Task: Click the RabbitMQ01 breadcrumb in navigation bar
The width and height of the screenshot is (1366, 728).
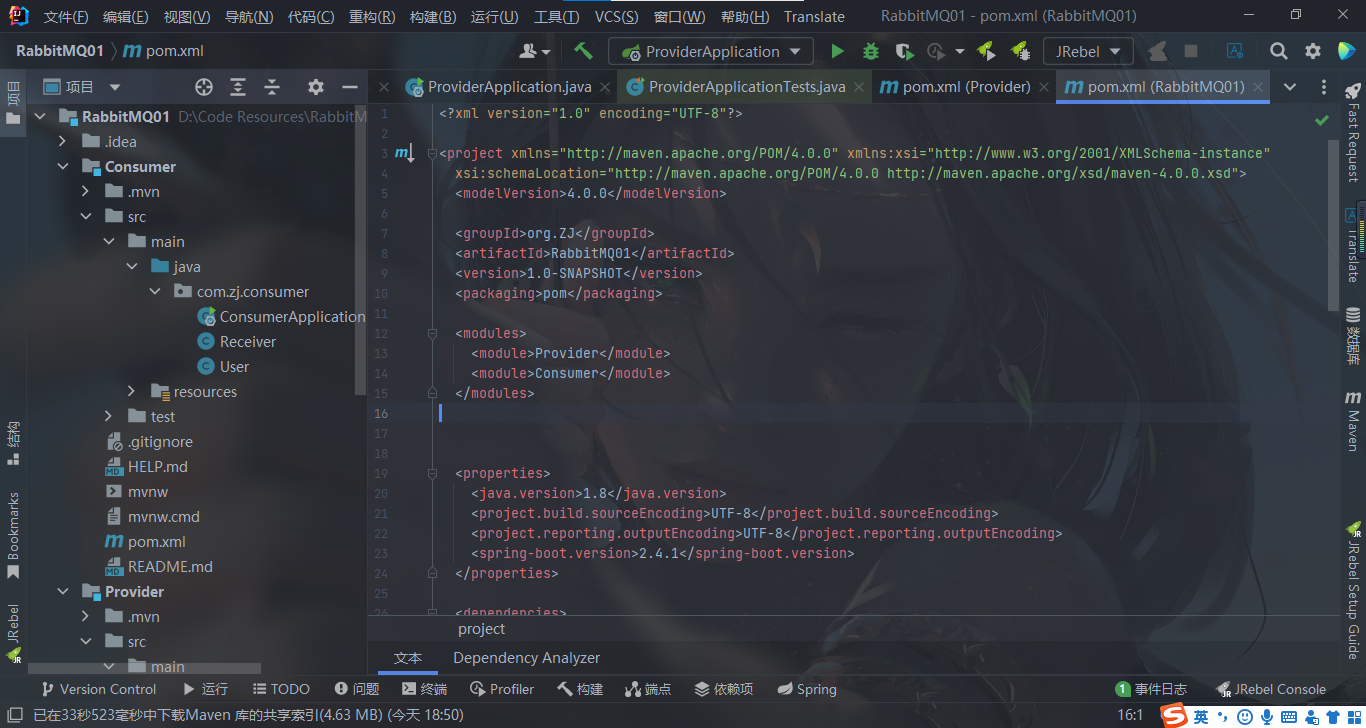Action: click(59, 51)
